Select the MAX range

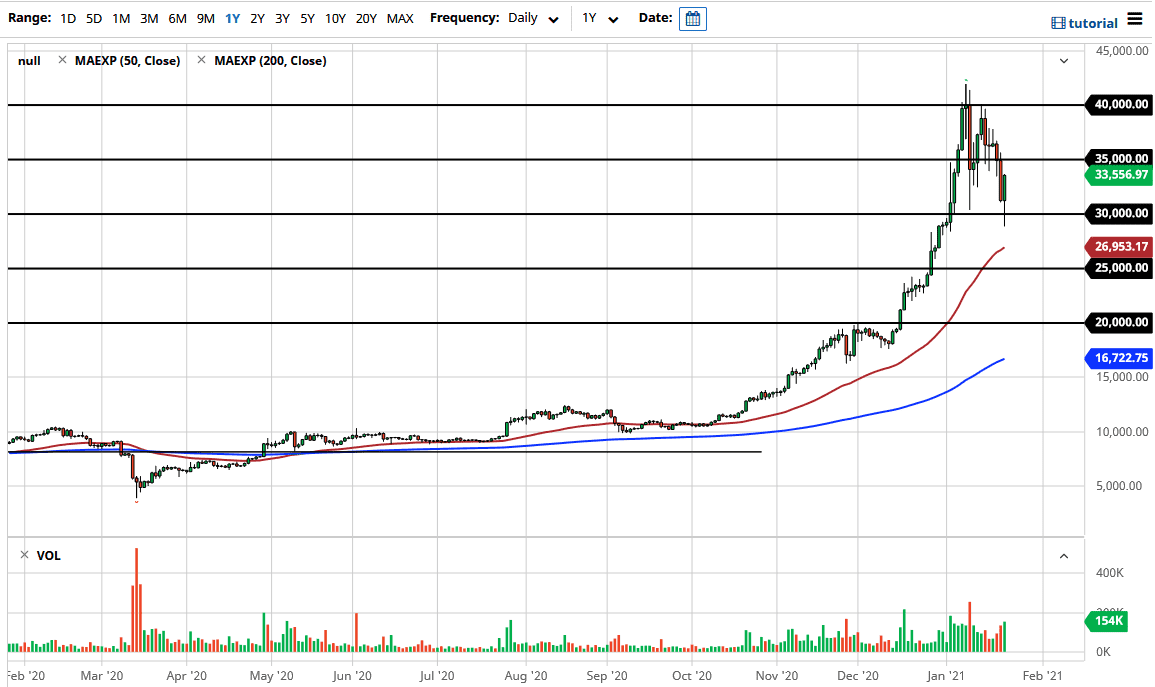point(400,19)
